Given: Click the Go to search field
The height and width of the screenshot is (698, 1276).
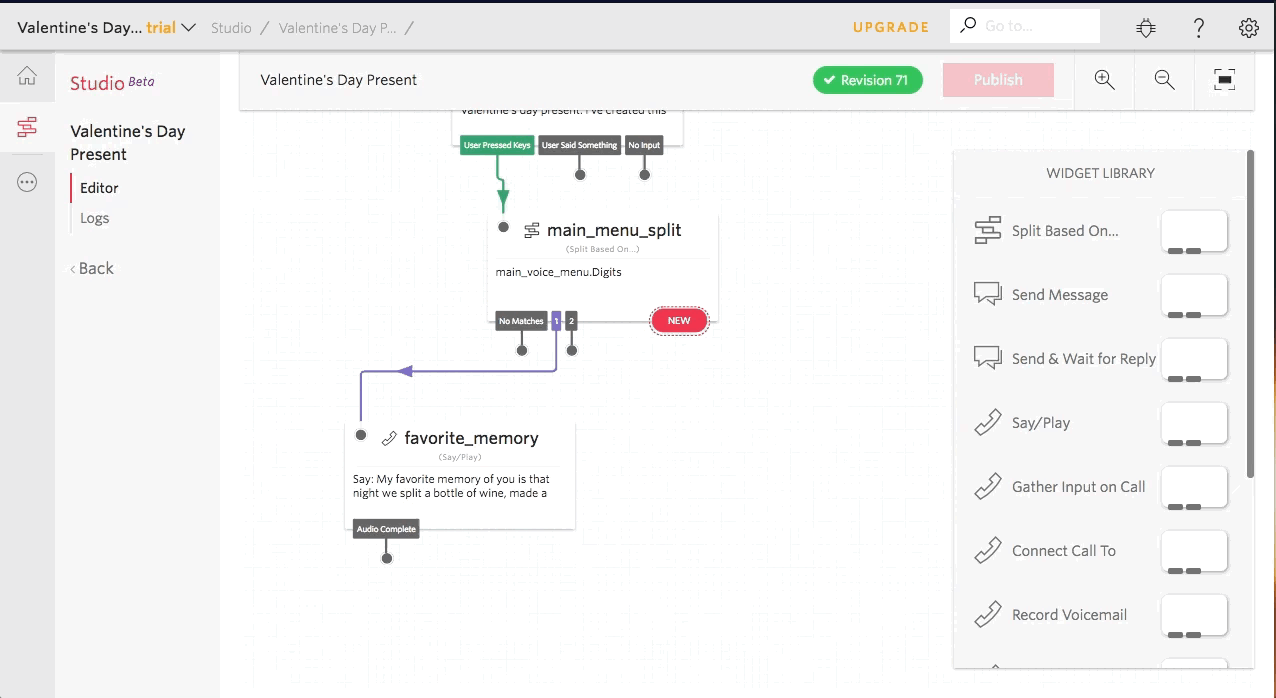Looking at the screenshot, I should tap(1025, 26).
